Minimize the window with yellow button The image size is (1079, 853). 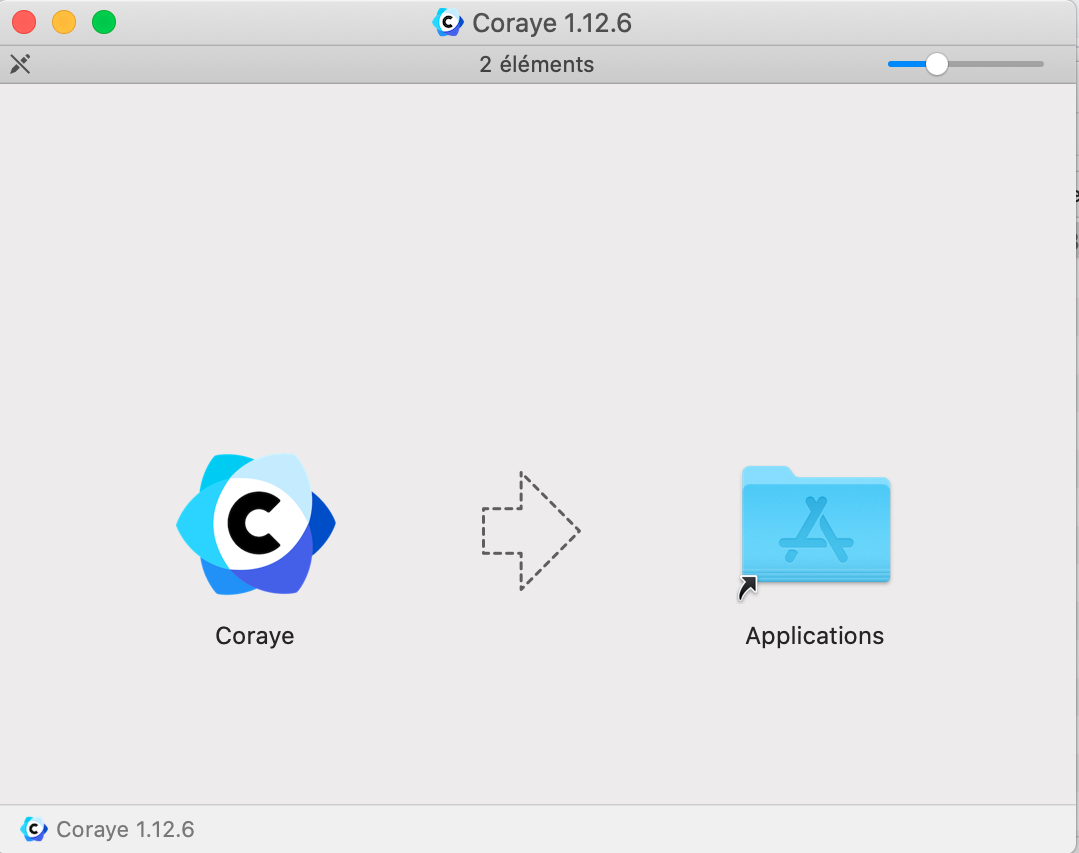(64, 22)
